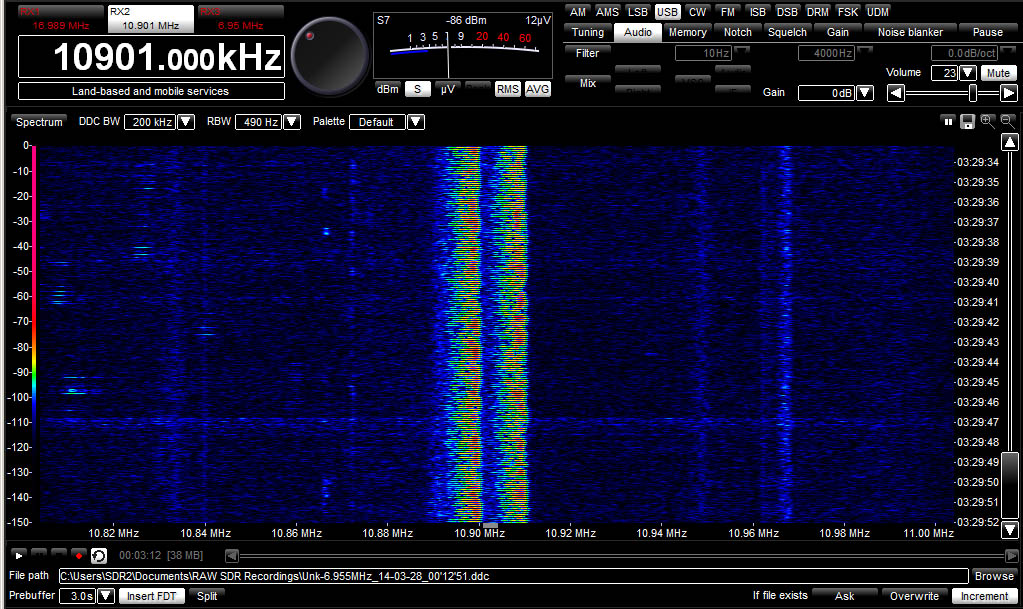Open the Palette dropdown
This screenshot has width=1023, height=609.
point(416,122)
